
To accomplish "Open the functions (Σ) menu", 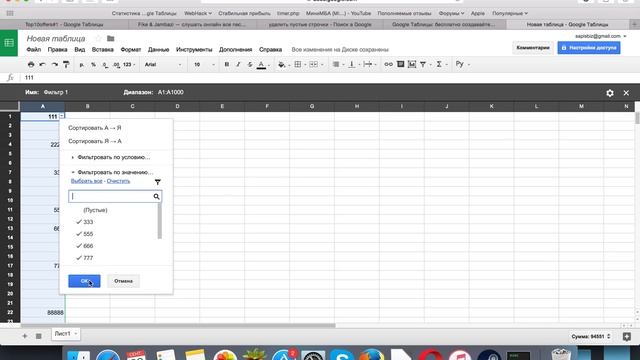I will click(x=441, y=64).
